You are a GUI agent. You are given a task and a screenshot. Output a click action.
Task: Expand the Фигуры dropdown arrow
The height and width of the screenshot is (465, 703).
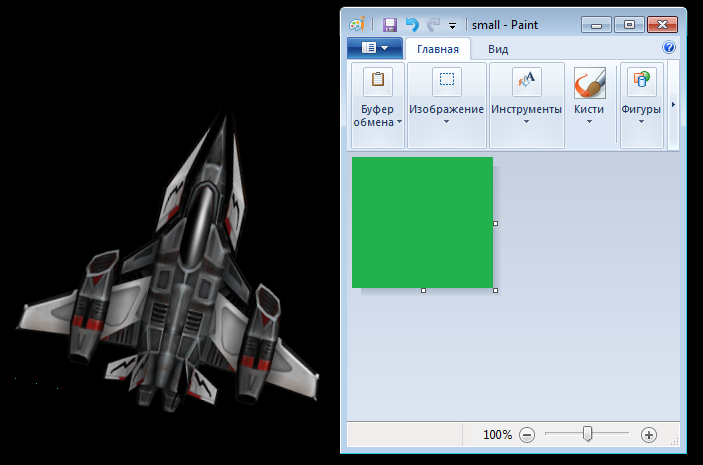pos(641,122)
